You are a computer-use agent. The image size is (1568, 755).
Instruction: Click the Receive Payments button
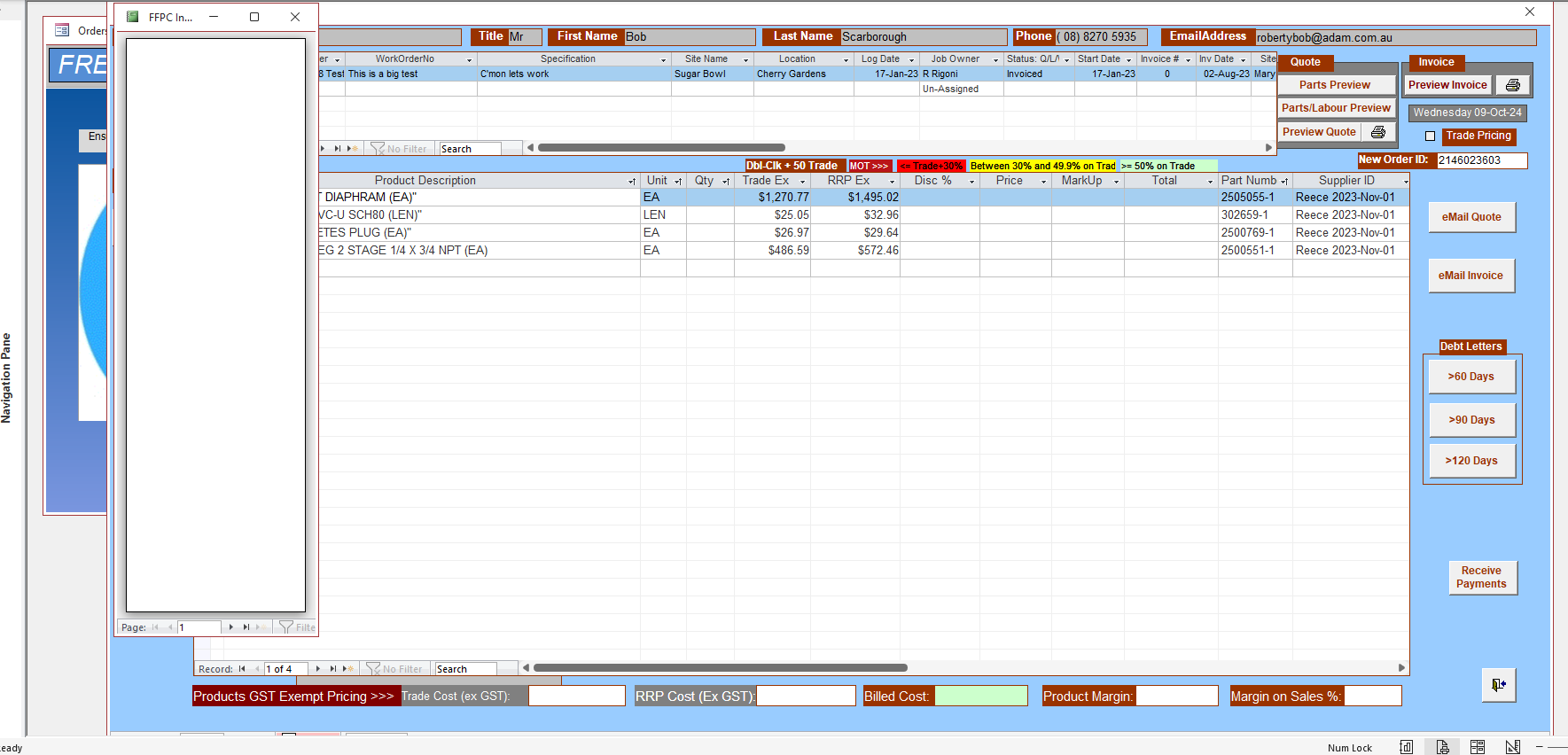click(1482, 578)
